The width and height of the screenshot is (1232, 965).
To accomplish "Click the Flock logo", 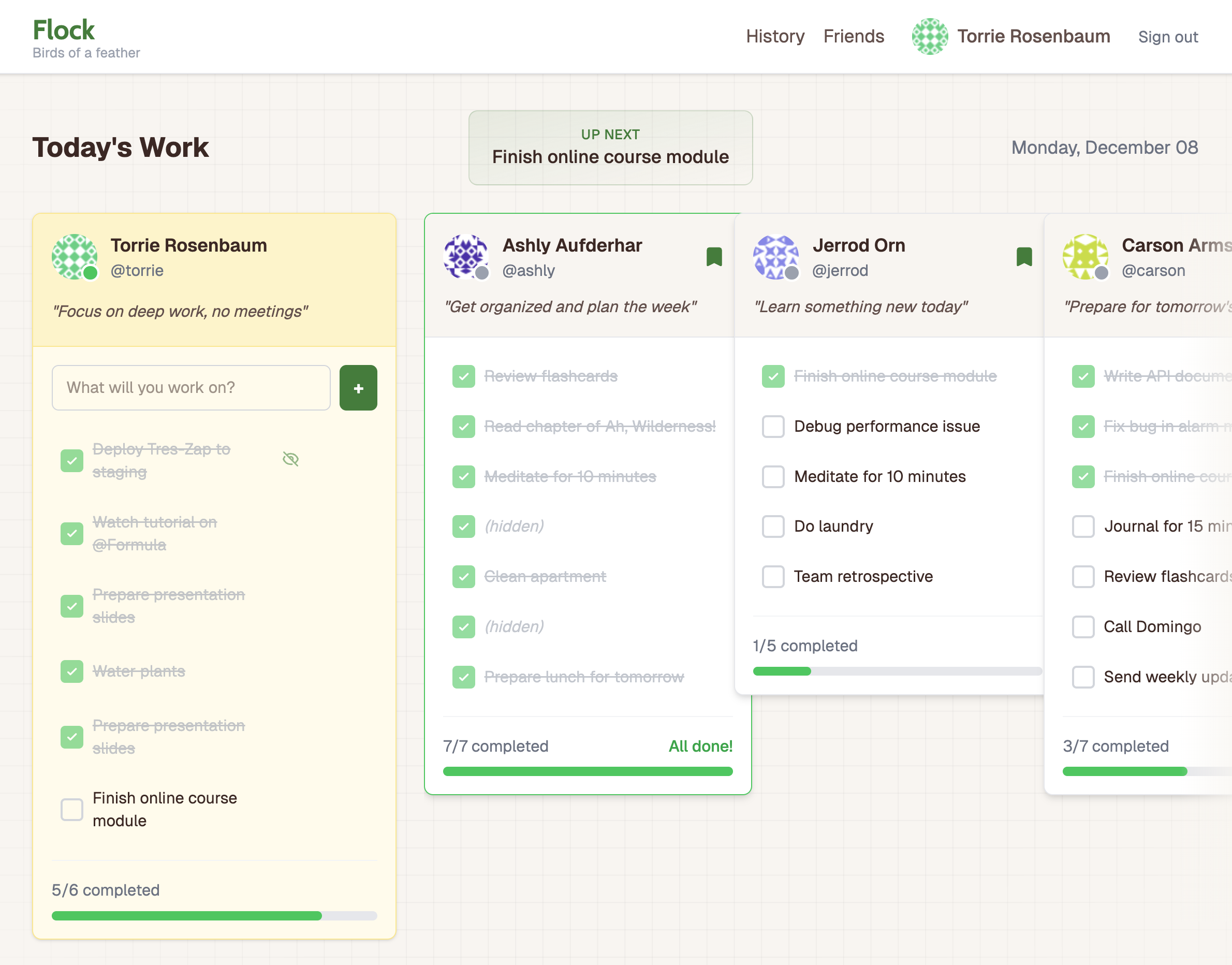I will point(63,30).
